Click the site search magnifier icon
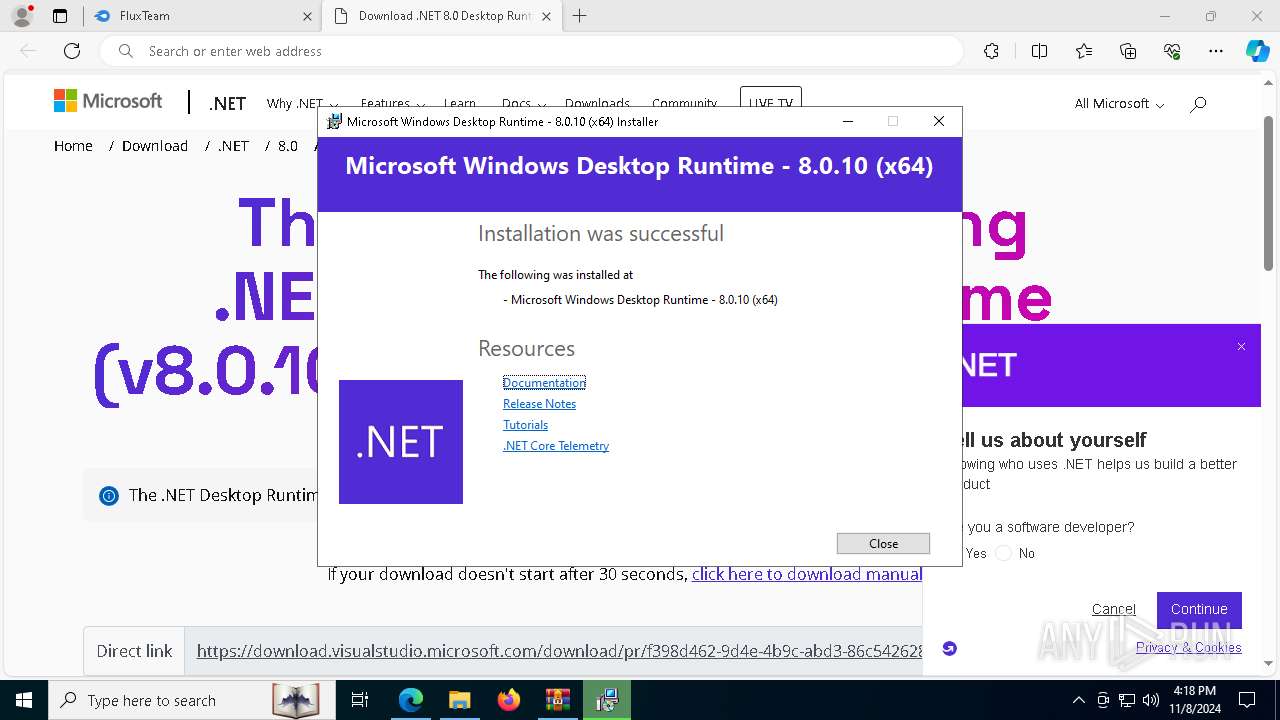 click(x=1198, y=104)
